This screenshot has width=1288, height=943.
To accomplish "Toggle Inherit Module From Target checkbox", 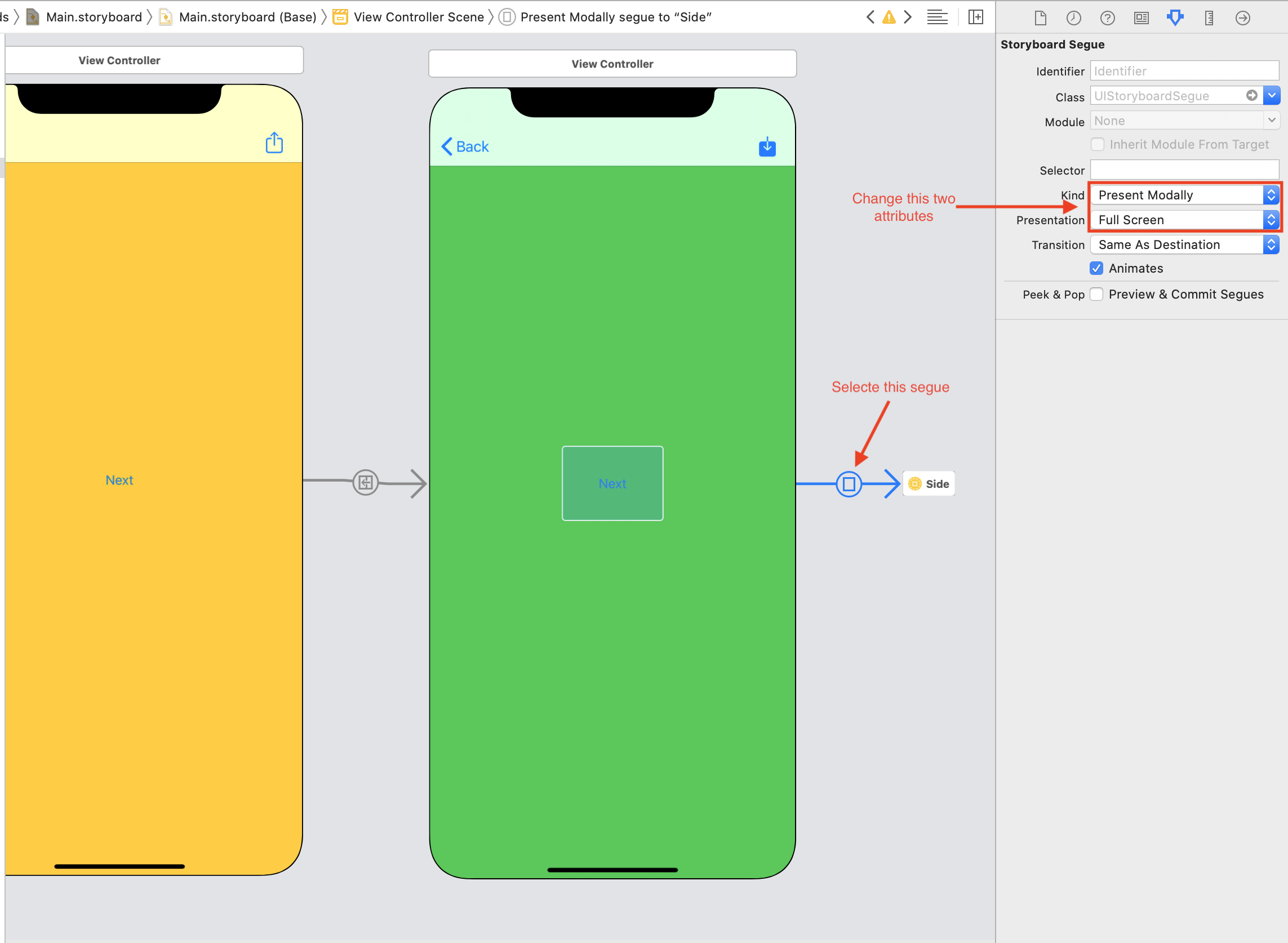I will 1098,144.
